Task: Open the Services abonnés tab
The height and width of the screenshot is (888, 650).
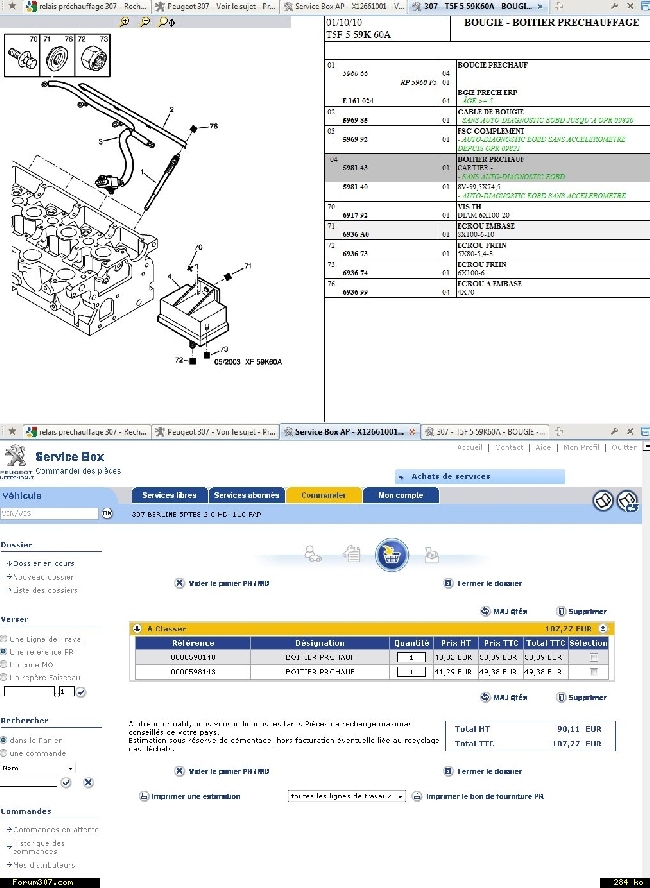Action: click(x=246, y=495)
